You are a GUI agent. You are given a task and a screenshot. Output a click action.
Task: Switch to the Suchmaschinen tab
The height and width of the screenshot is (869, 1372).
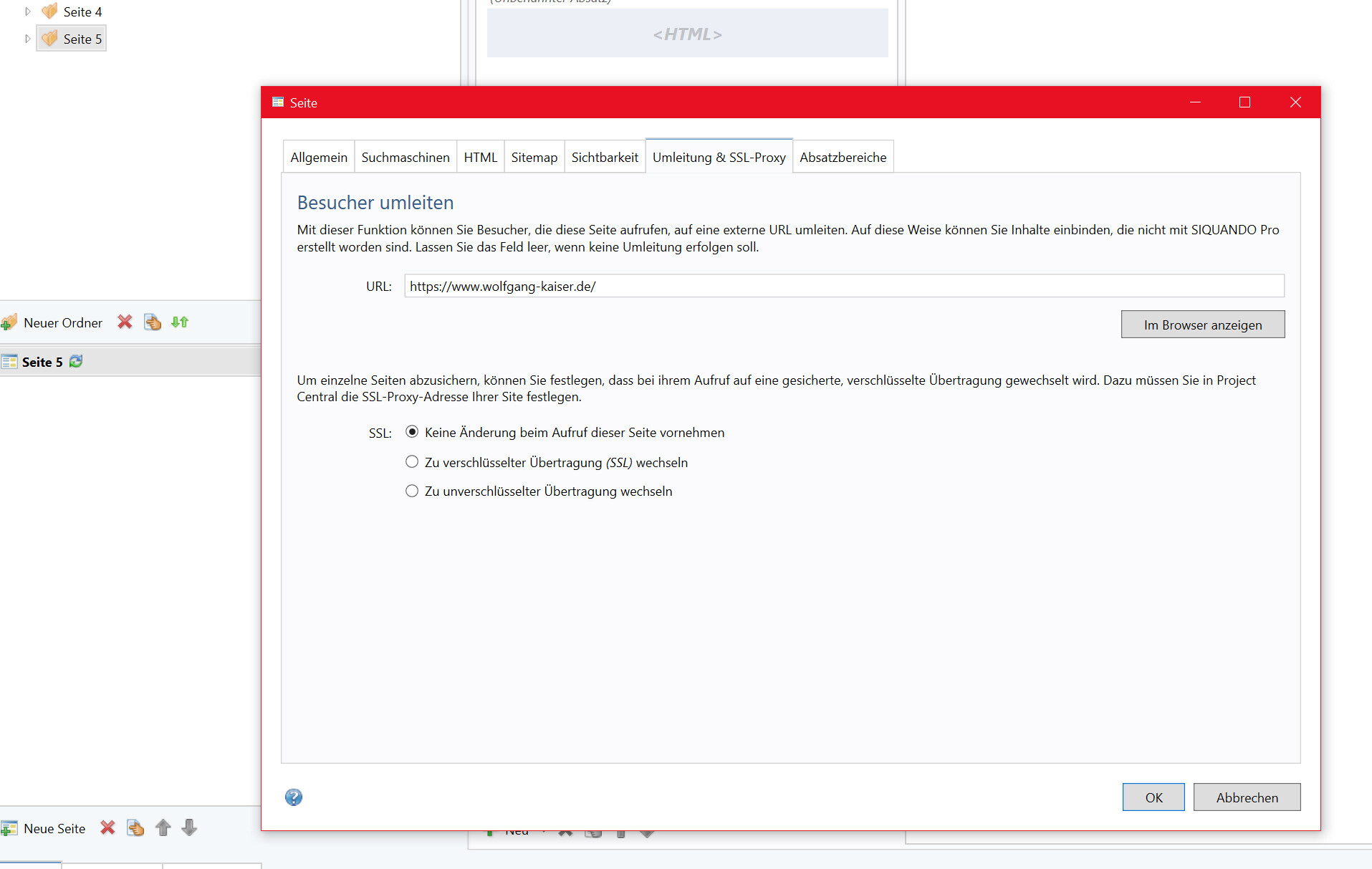point(406,157)
